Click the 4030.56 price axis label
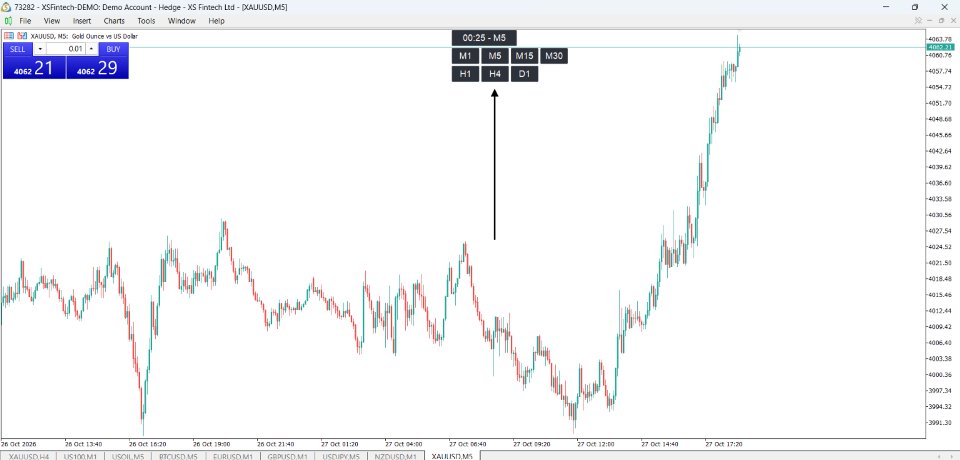 click(940, 215)
